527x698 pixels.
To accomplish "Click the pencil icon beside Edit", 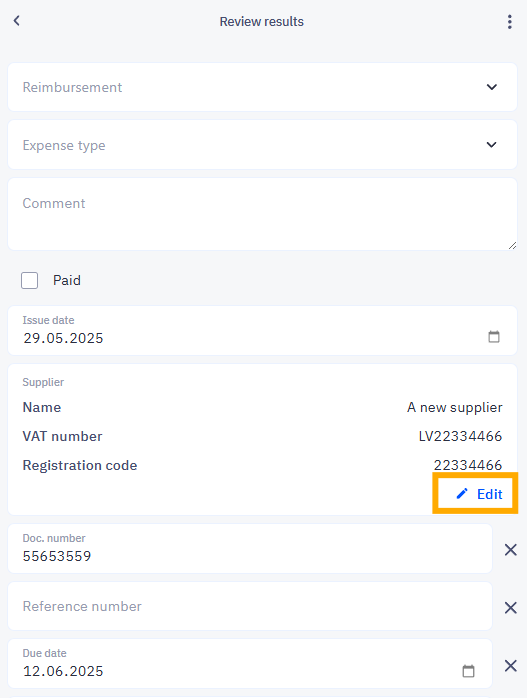I will tap(462, 494).
